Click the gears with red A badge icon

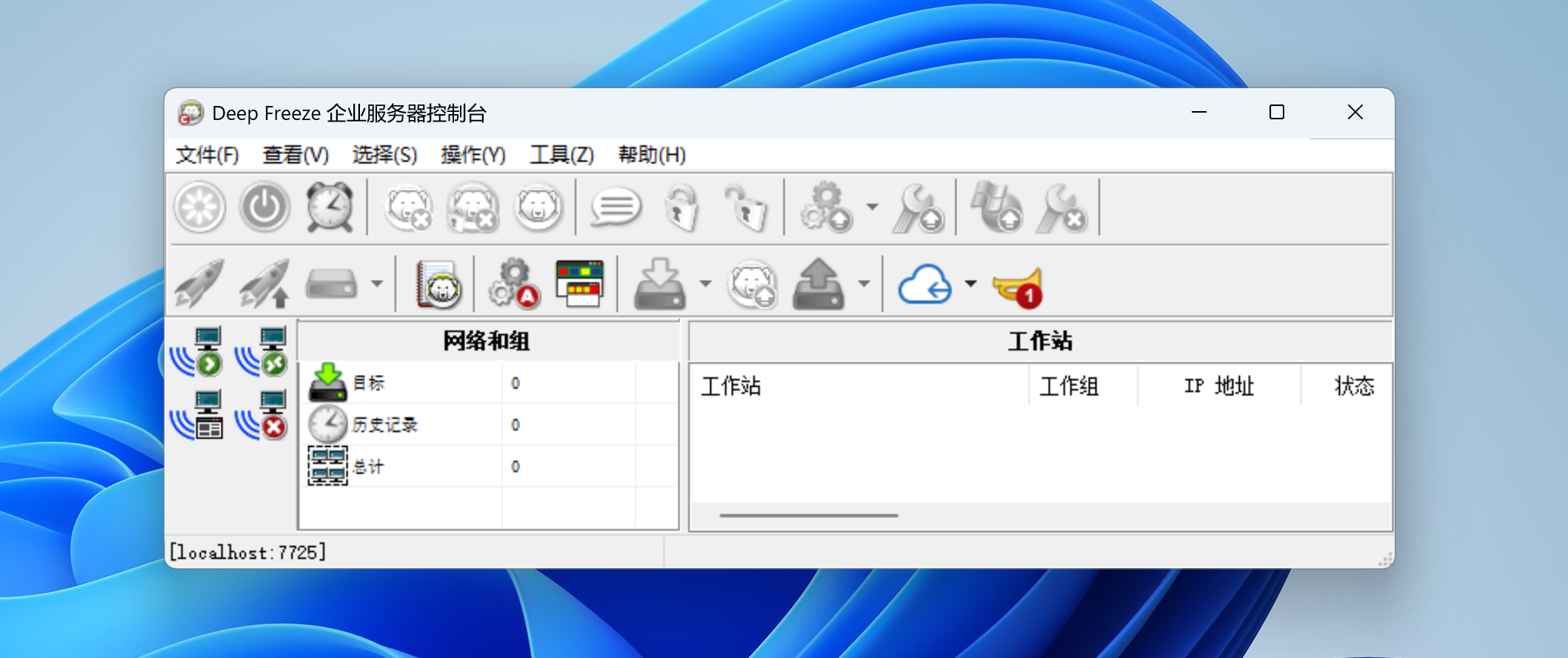[513, 283]
